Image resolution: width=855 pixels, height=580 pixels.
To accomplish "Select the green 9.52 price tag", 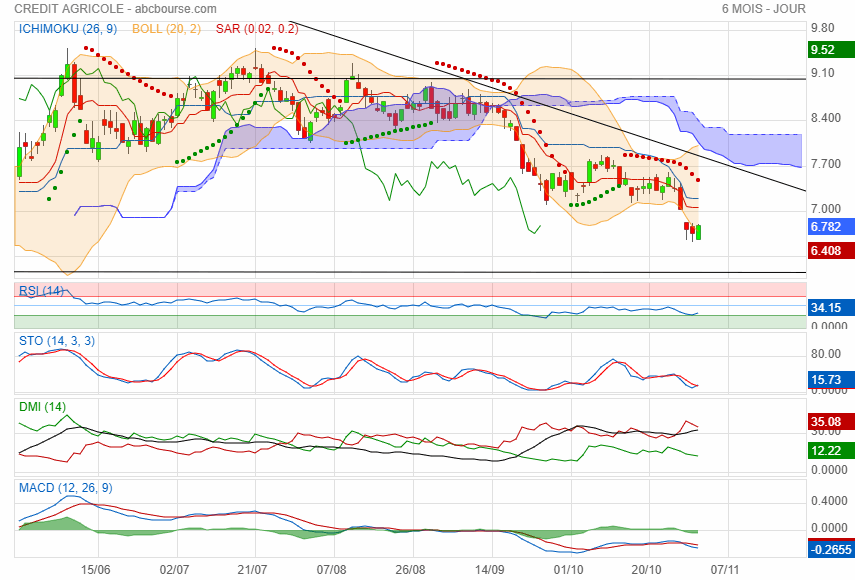I will 831,50.
